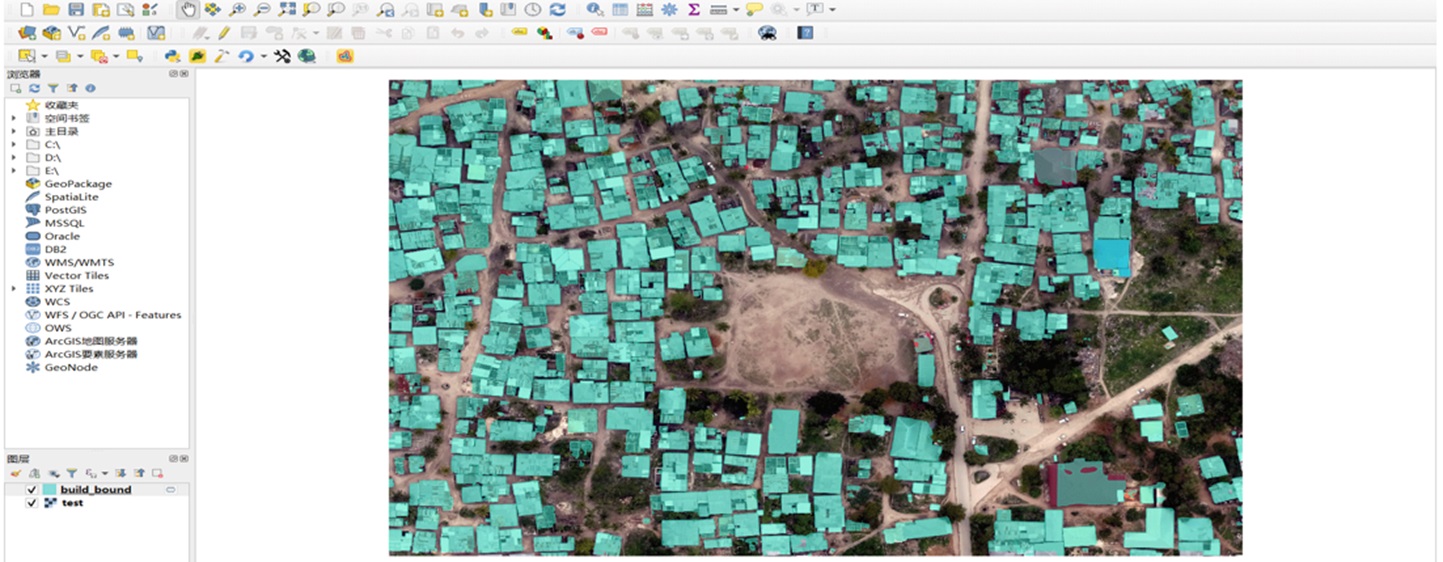Click the Refresh map canvas icon
This screenshot has width=1443, height=562.
[557, 9]
